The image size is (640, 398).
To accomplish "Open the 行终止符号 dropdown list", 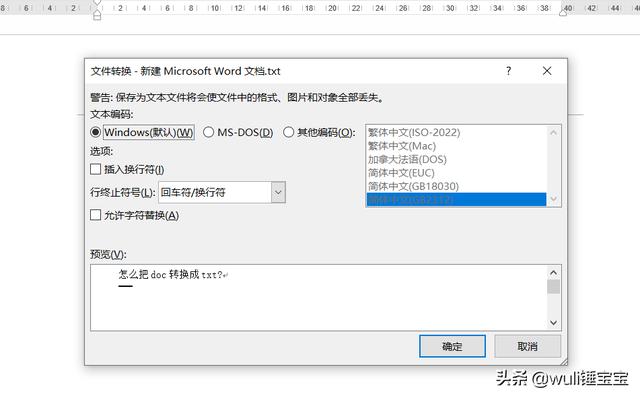I will click(278, 192).
